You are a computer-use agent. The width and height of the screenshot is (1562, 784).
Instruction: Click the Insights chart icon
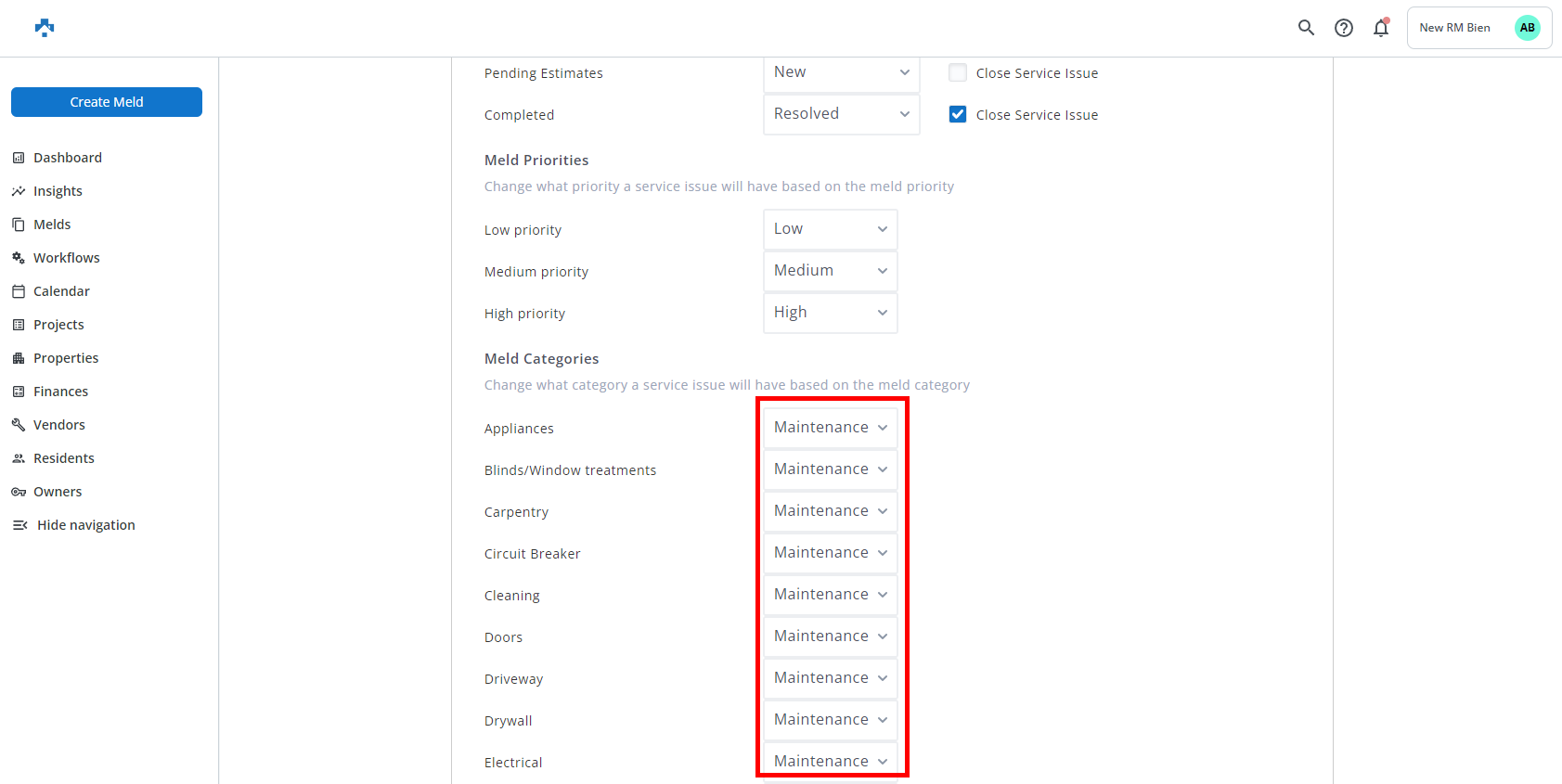click(19, 191)
